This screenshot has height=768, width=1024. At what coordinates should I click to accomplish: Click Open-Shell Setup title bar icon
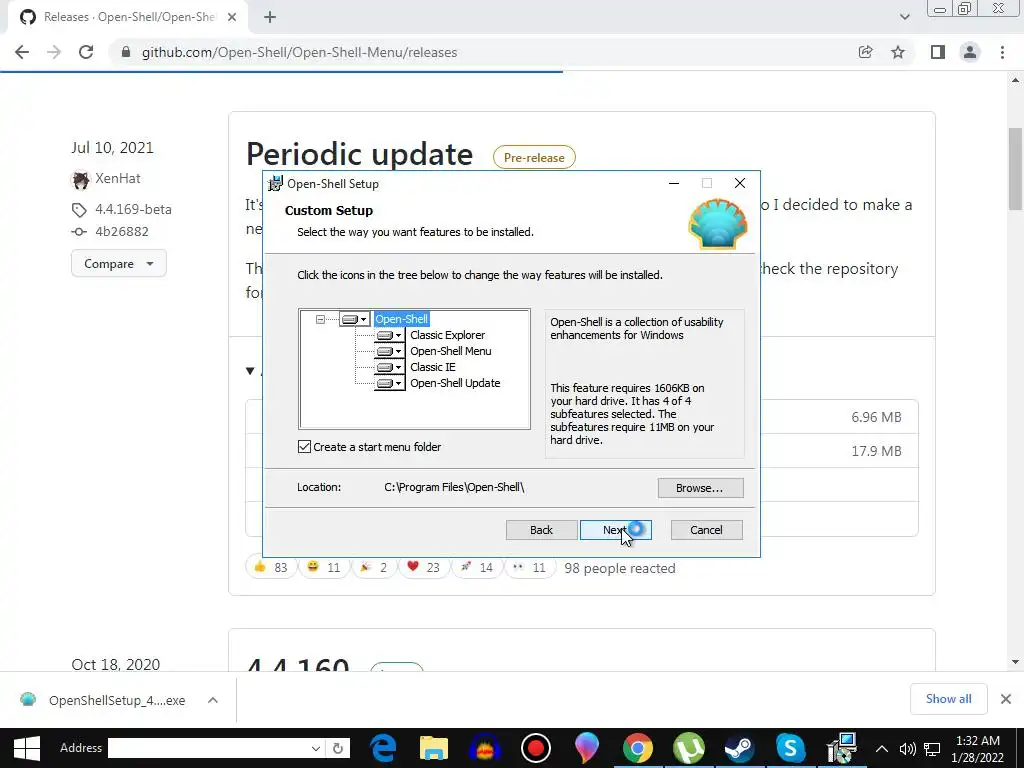tap(276, 184)
